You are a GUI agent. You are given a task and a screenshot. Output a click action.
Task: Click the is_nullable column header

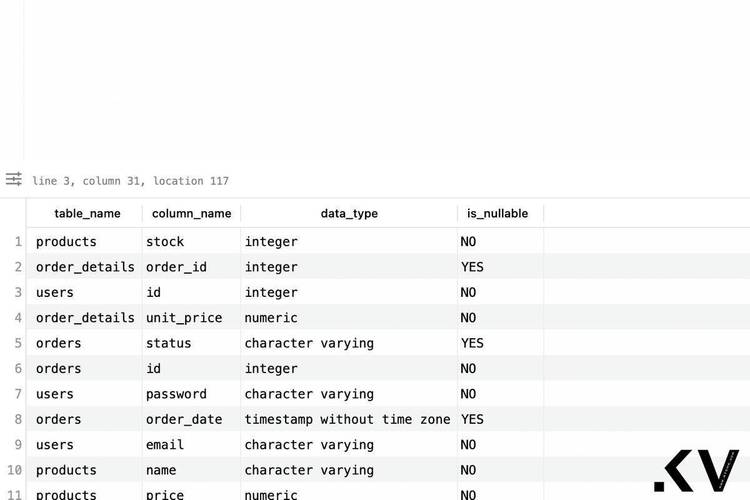click(x=499, y=213)
